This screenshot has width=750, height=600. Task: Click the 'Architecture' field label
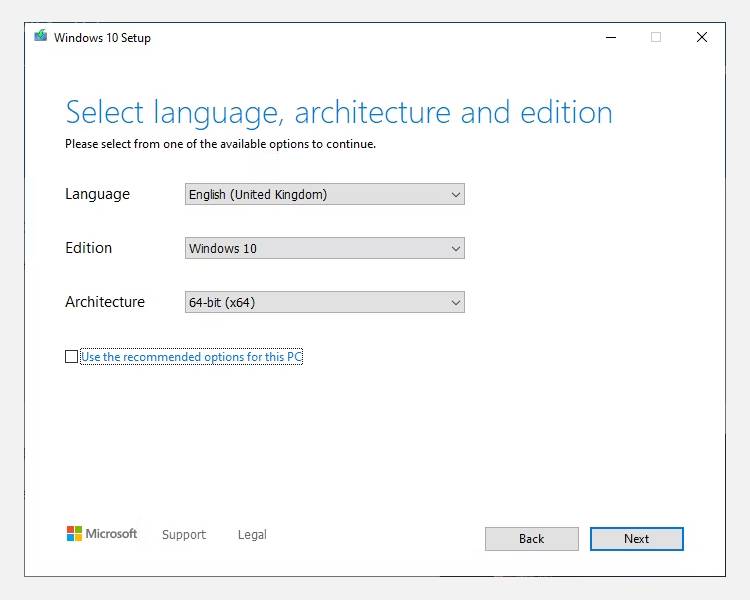tap(105, 302)
